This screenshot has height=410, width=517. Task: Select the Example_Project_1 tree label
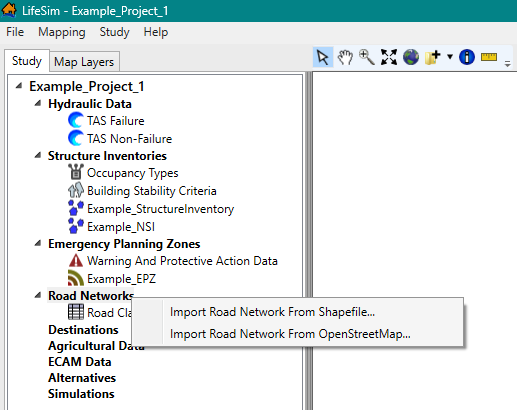[87, 86]
